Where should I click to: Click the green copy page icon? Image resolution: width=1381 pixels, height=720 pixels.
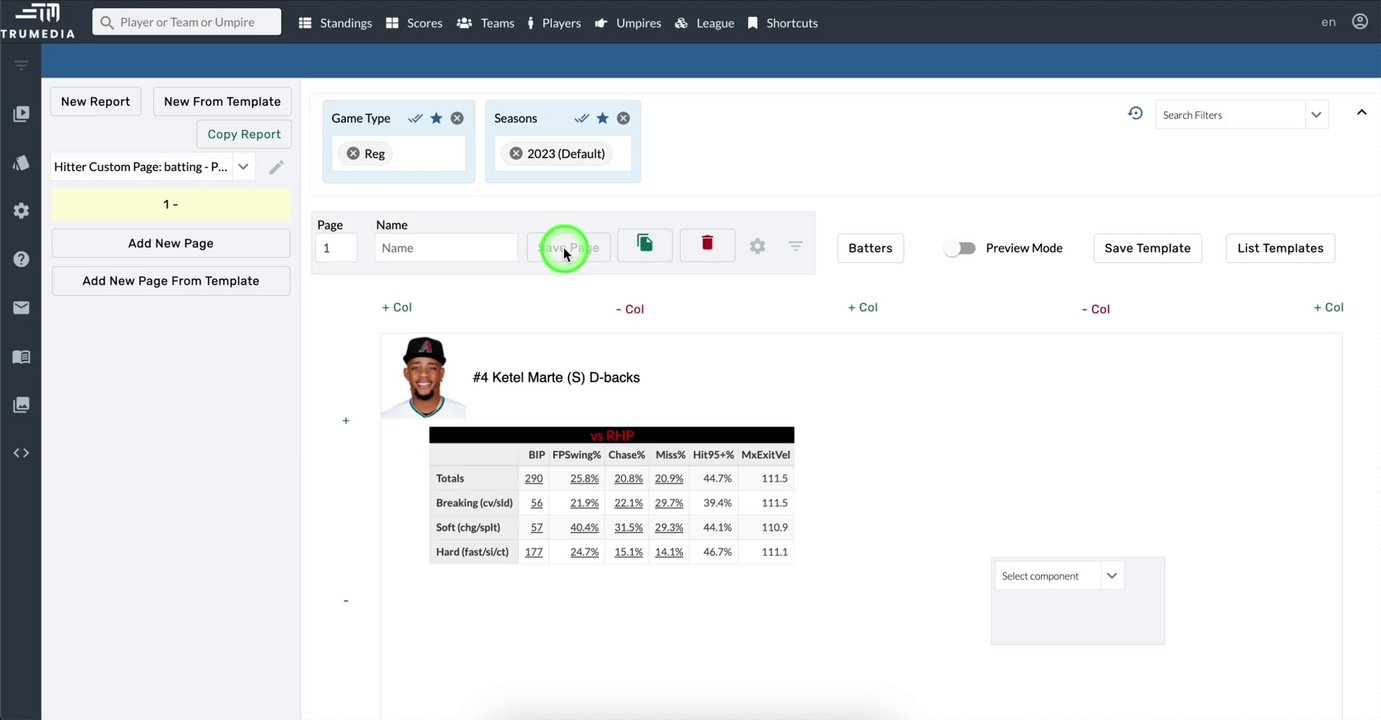coord(645,244)
